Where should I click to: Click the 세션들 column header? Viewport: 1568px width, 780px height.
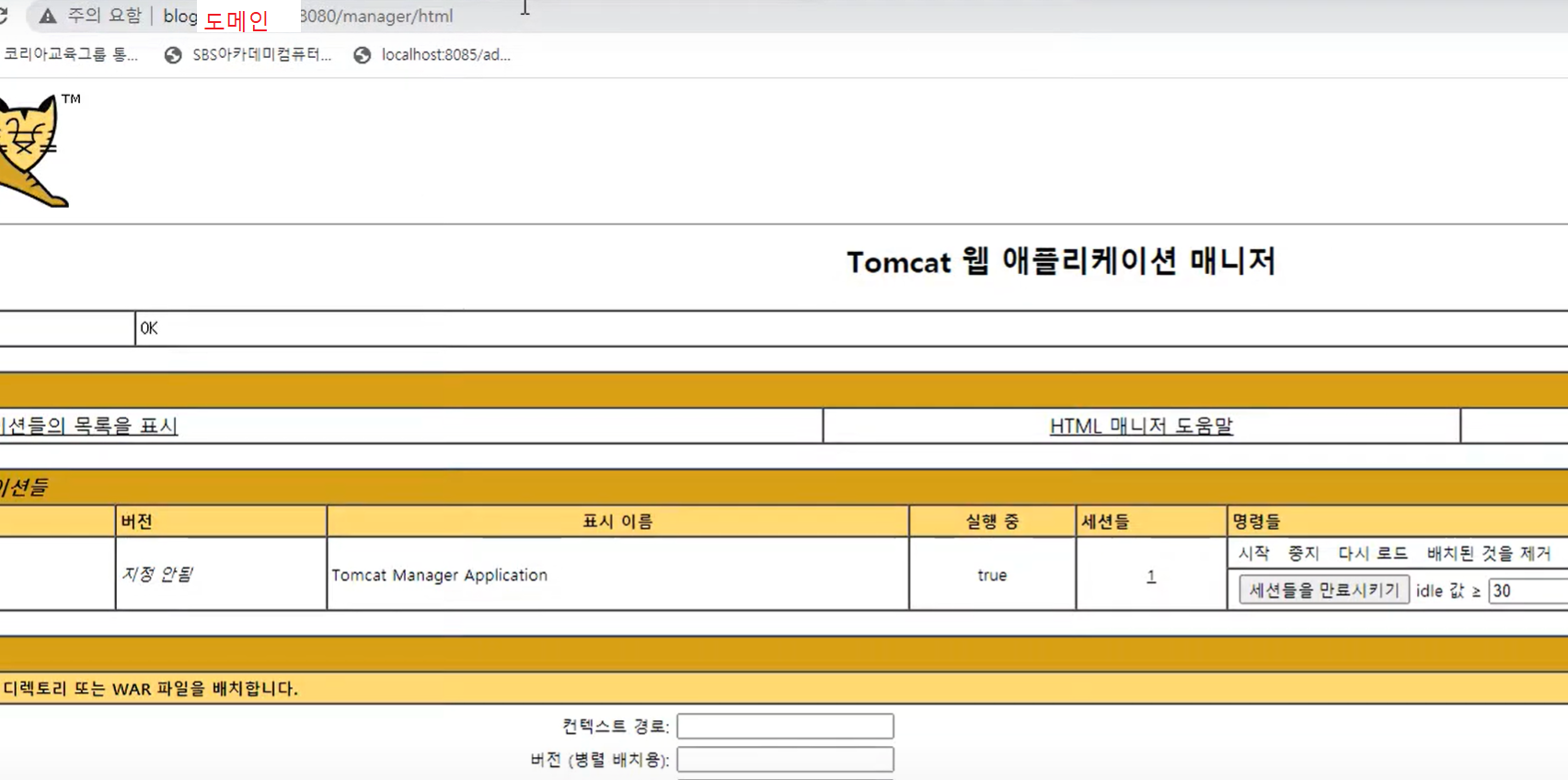pos(1151,522)
